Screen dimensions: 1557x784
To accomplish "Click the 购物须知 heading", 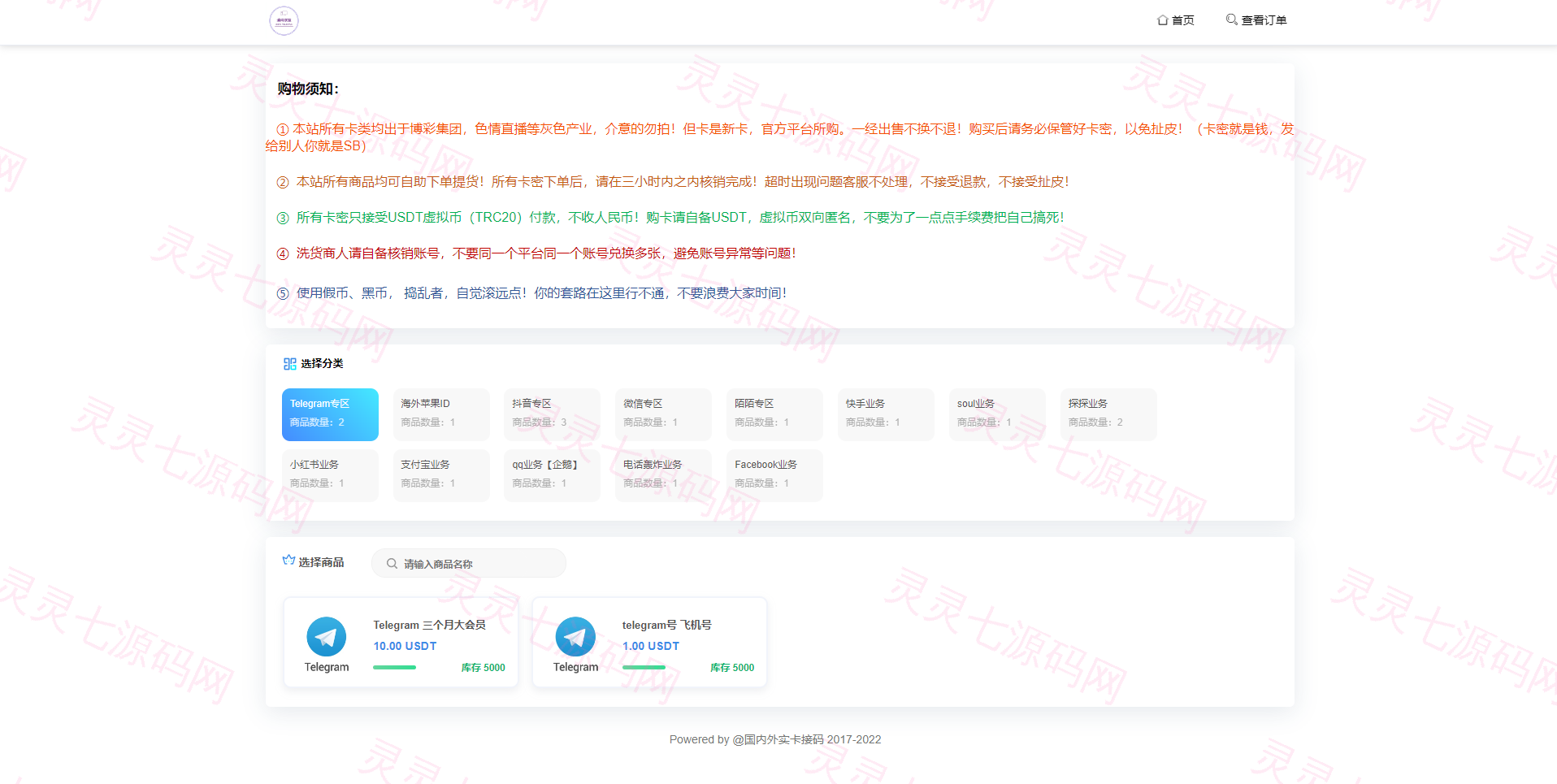I will pyautogui.click(x=308, y=89).
